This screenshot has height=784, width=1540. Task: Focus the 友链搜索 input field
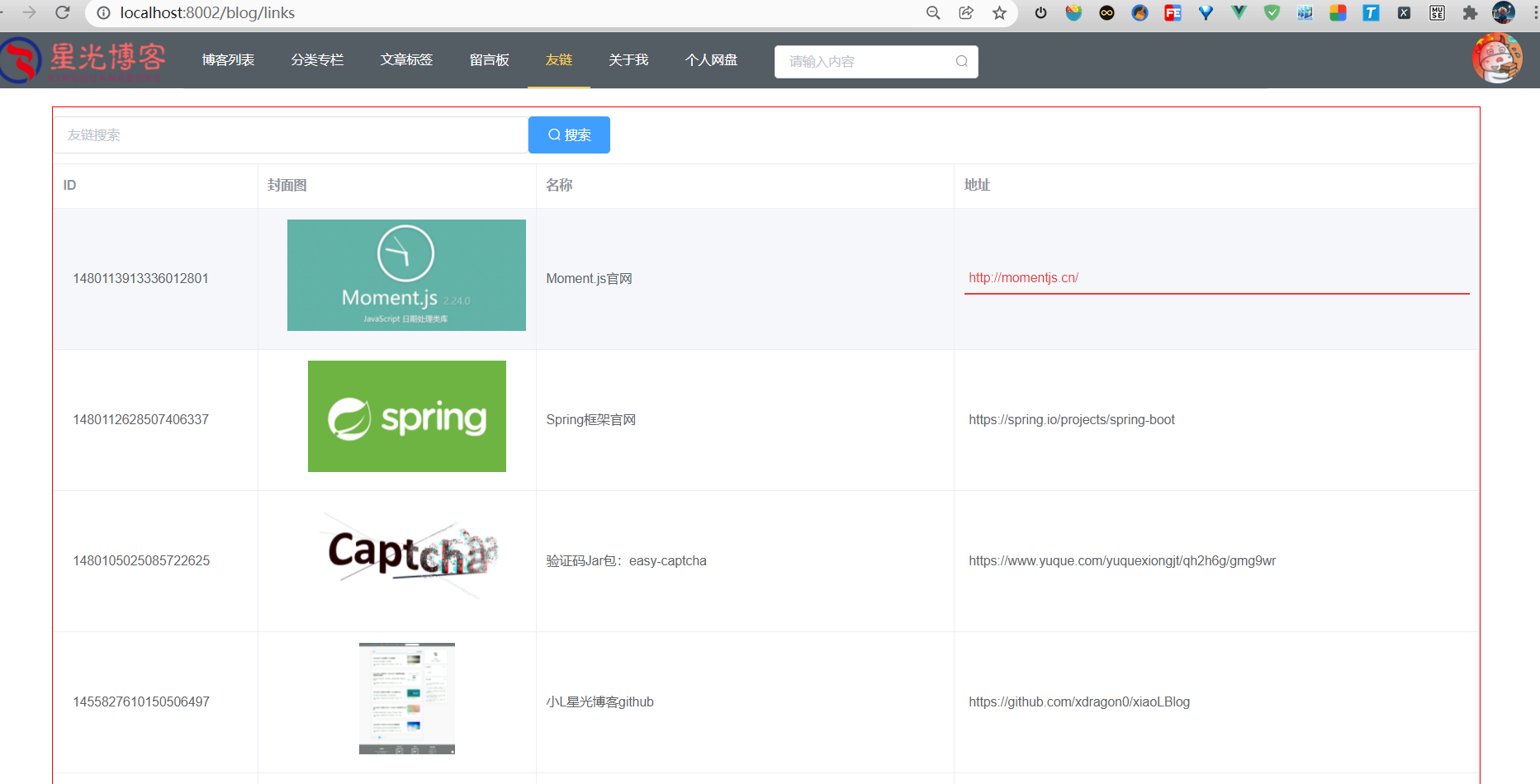(x=291, y=135)
